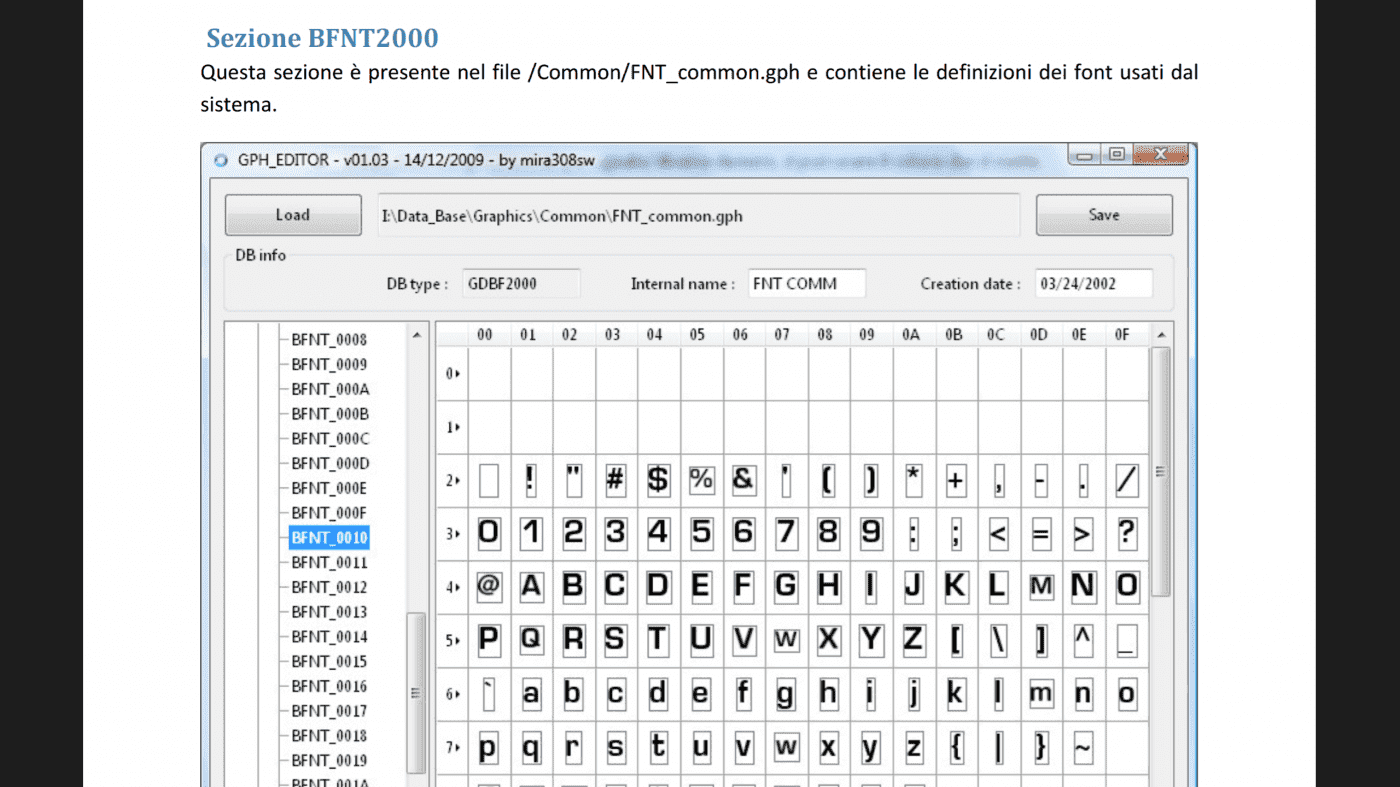Select BFNT_0010 in the font tree
The width and height of the screenshot is (1400, 787).
tap(329, 538)
